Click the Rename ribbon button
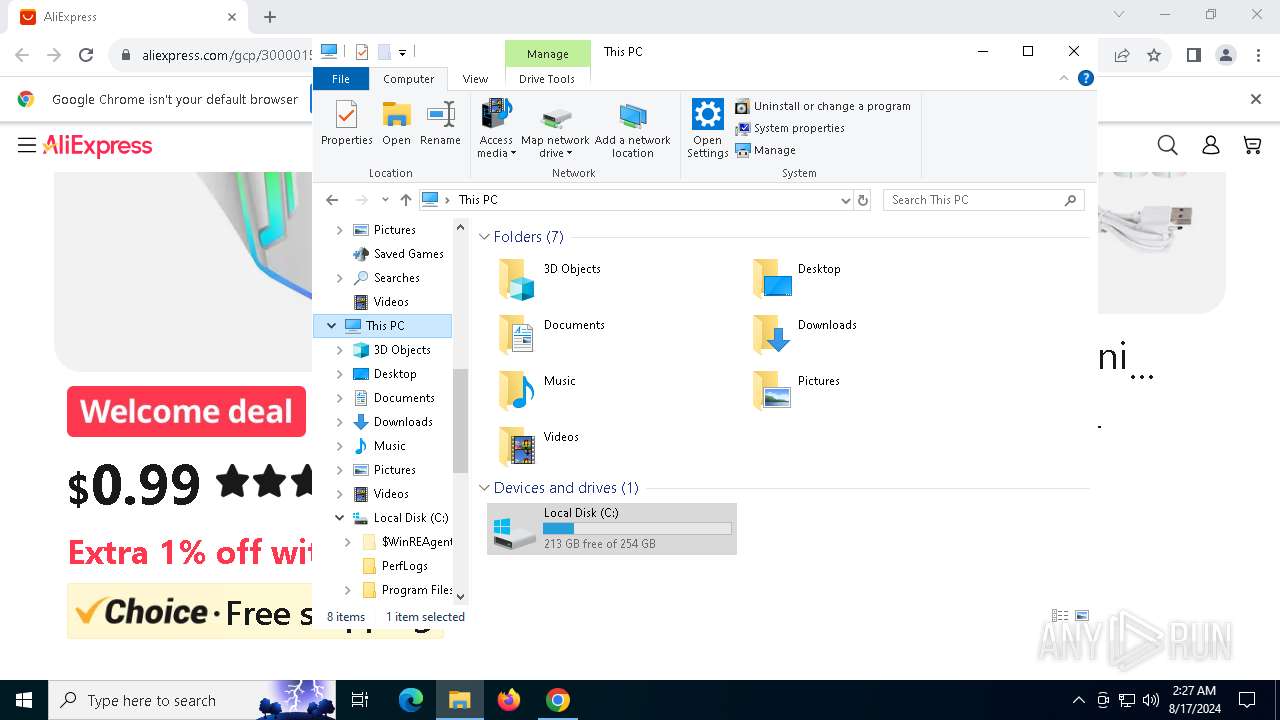The image size is (1280, 720). [440, 124]
